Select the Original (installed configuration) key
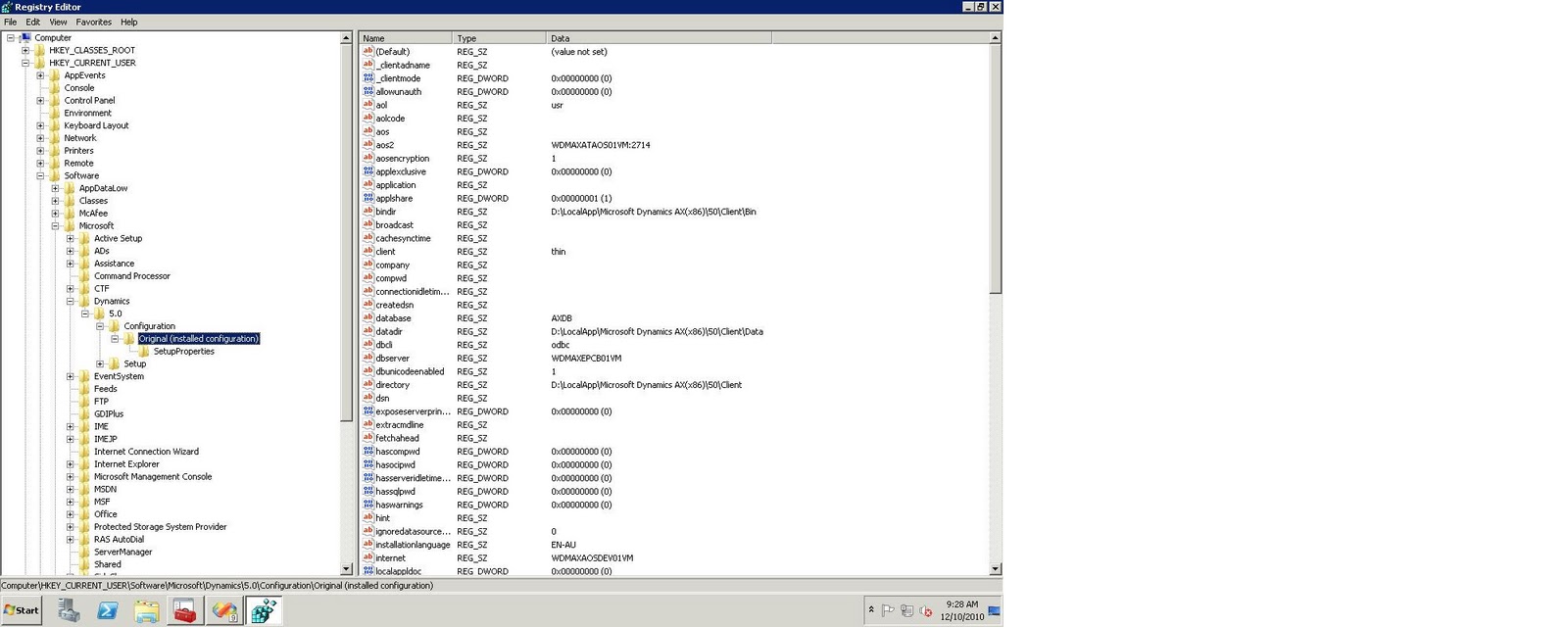Image resolution: width=1568 pixels, height=627 pixels. [199, 339]
